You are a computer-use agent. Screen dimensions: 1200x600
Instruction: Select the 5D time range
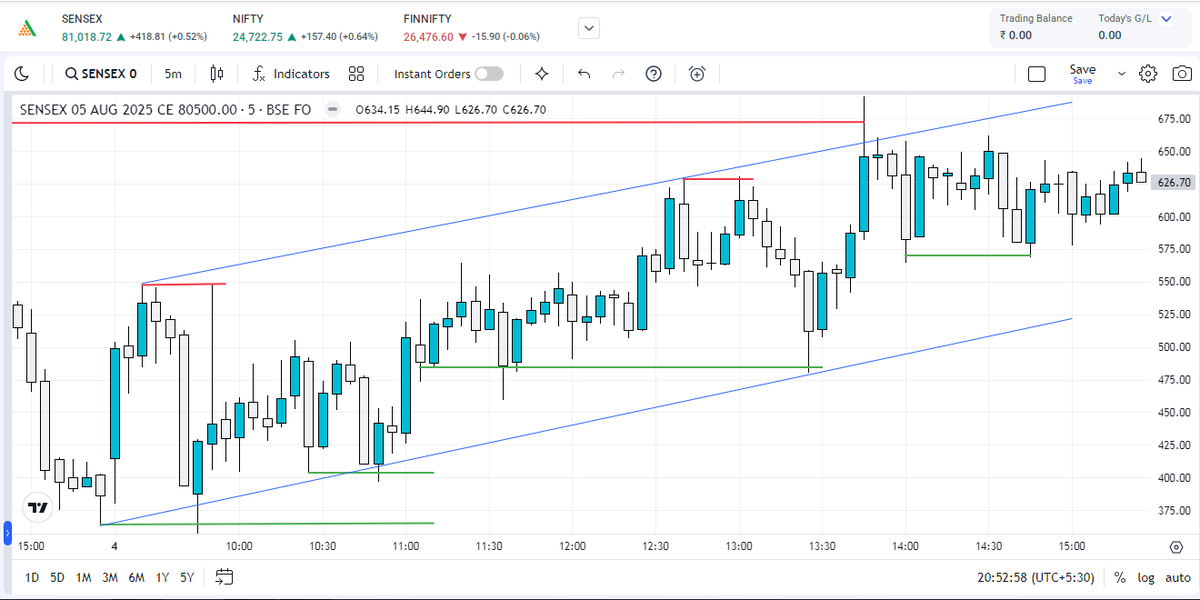point(57,577)
